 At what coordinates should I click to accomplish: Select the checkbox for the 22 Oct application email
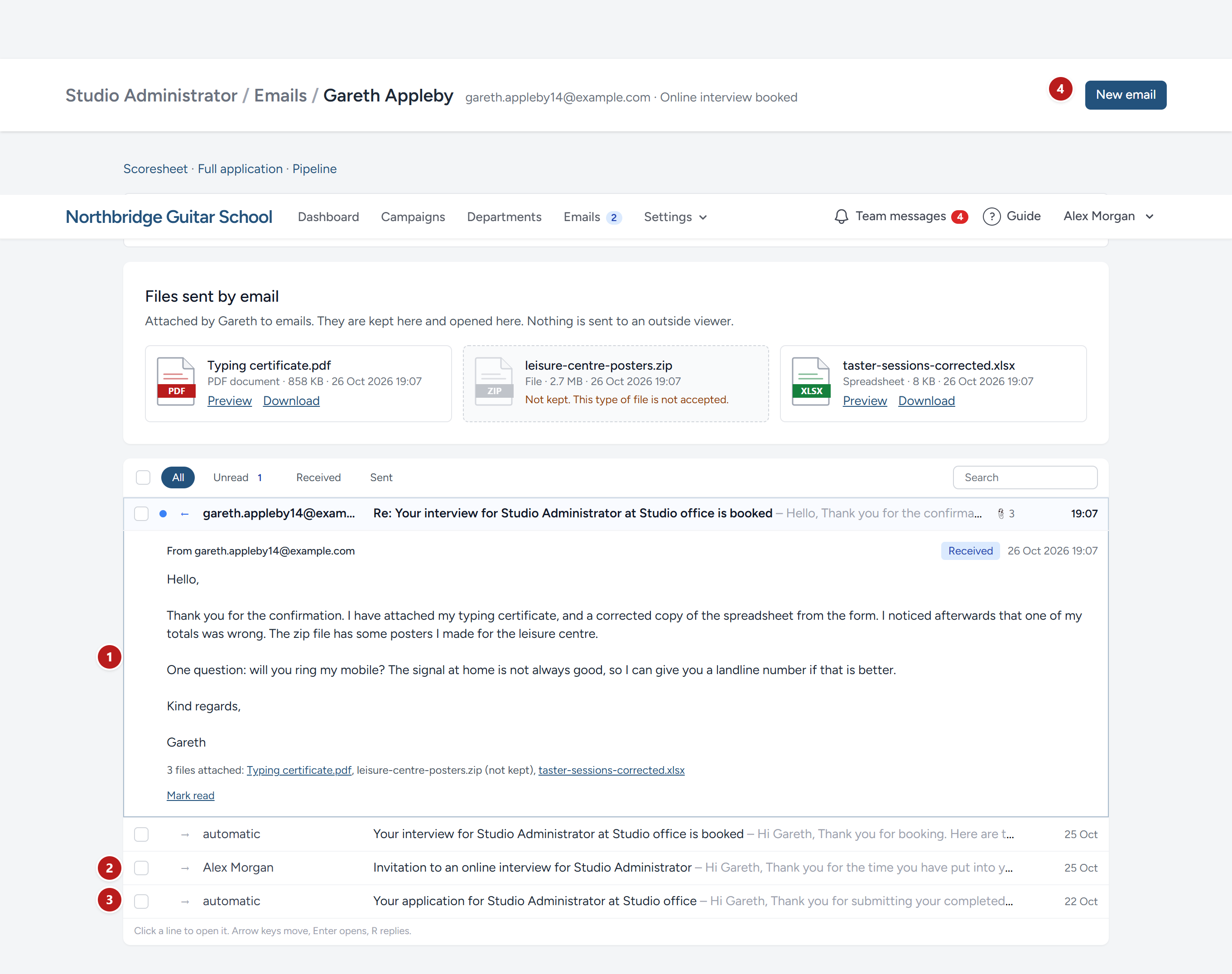pos(141,901)
